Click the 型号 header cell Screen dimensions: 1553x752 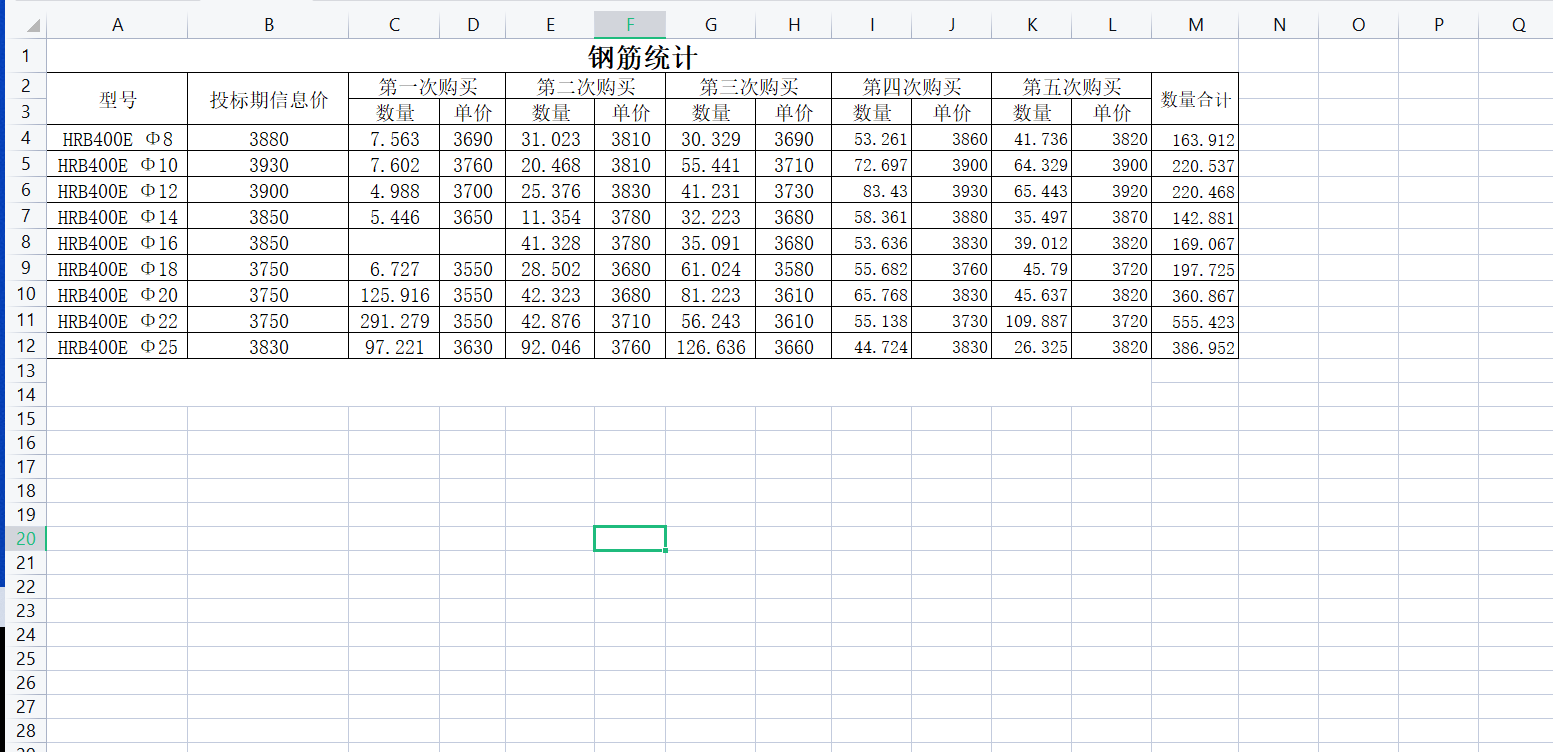click(x=117, y=99)
